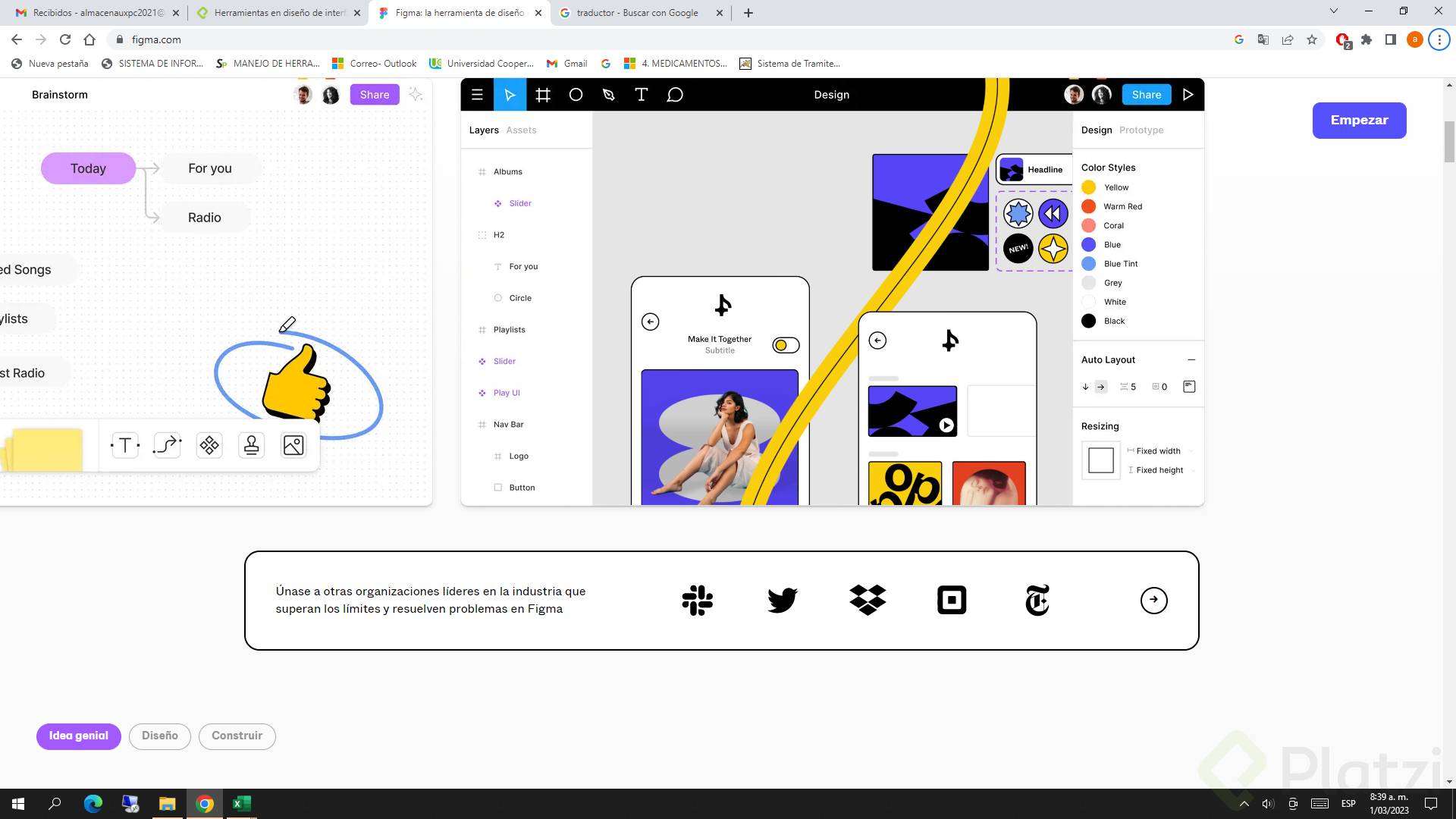Open the comment bubble tool
1456x819 pixels.
coord(675,95)
